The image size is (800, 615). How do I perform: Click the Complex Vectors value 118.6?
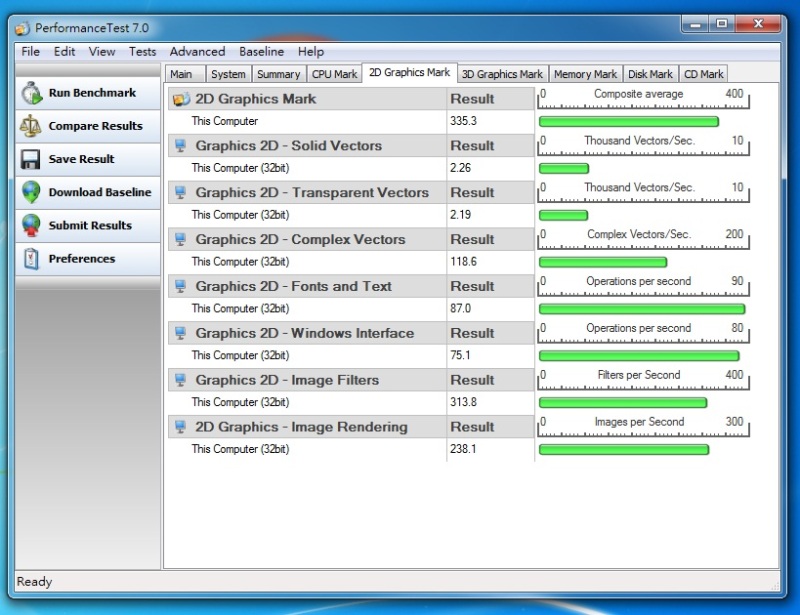tap(463, 262)
